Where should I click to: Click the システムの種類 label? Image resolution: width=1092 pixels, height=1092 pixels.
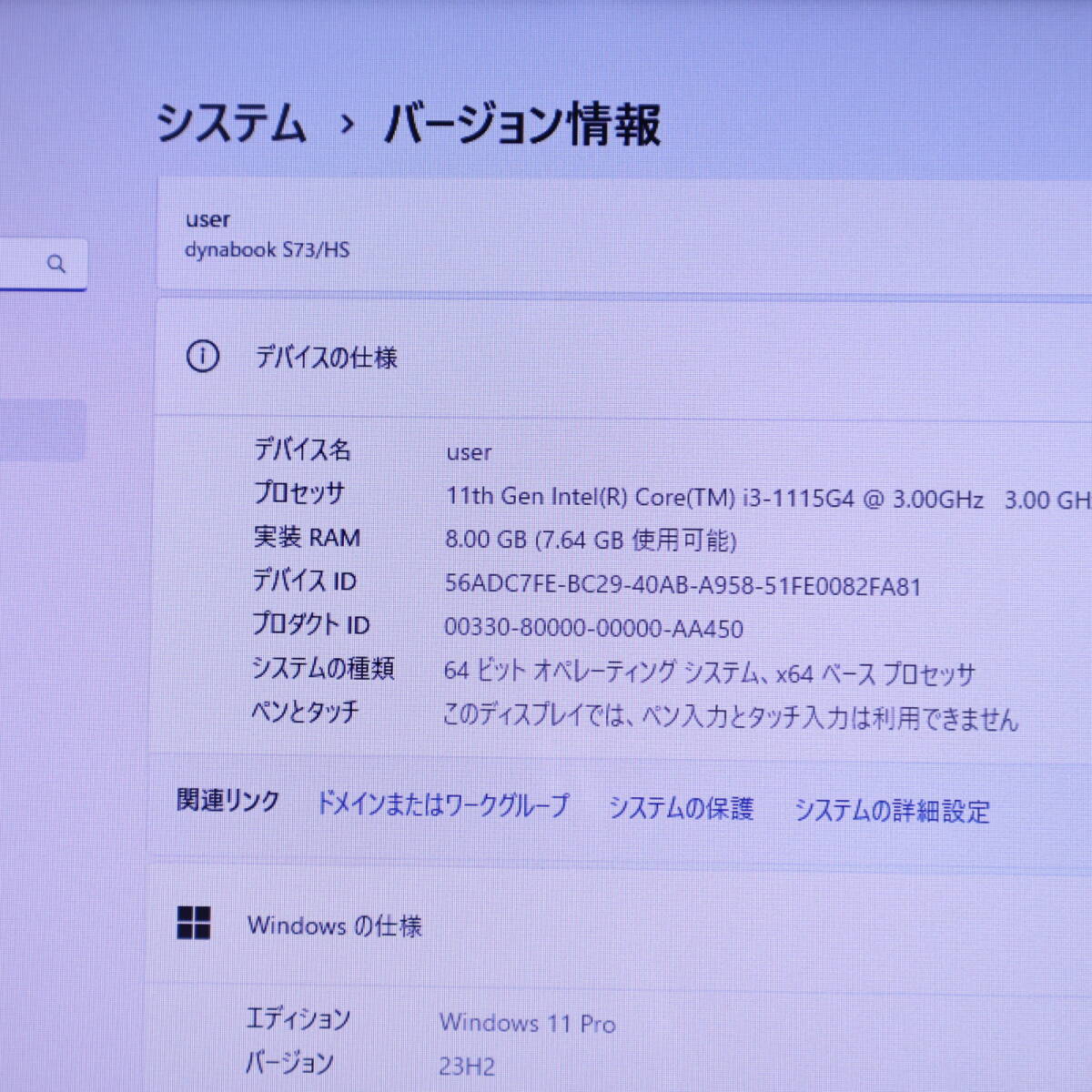point(323,668)
